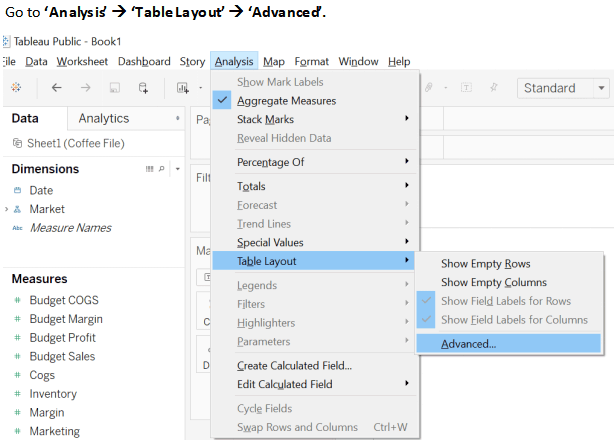Open the Worksheet menu
The width and height of the screenshot is (614, 442).
82,62
